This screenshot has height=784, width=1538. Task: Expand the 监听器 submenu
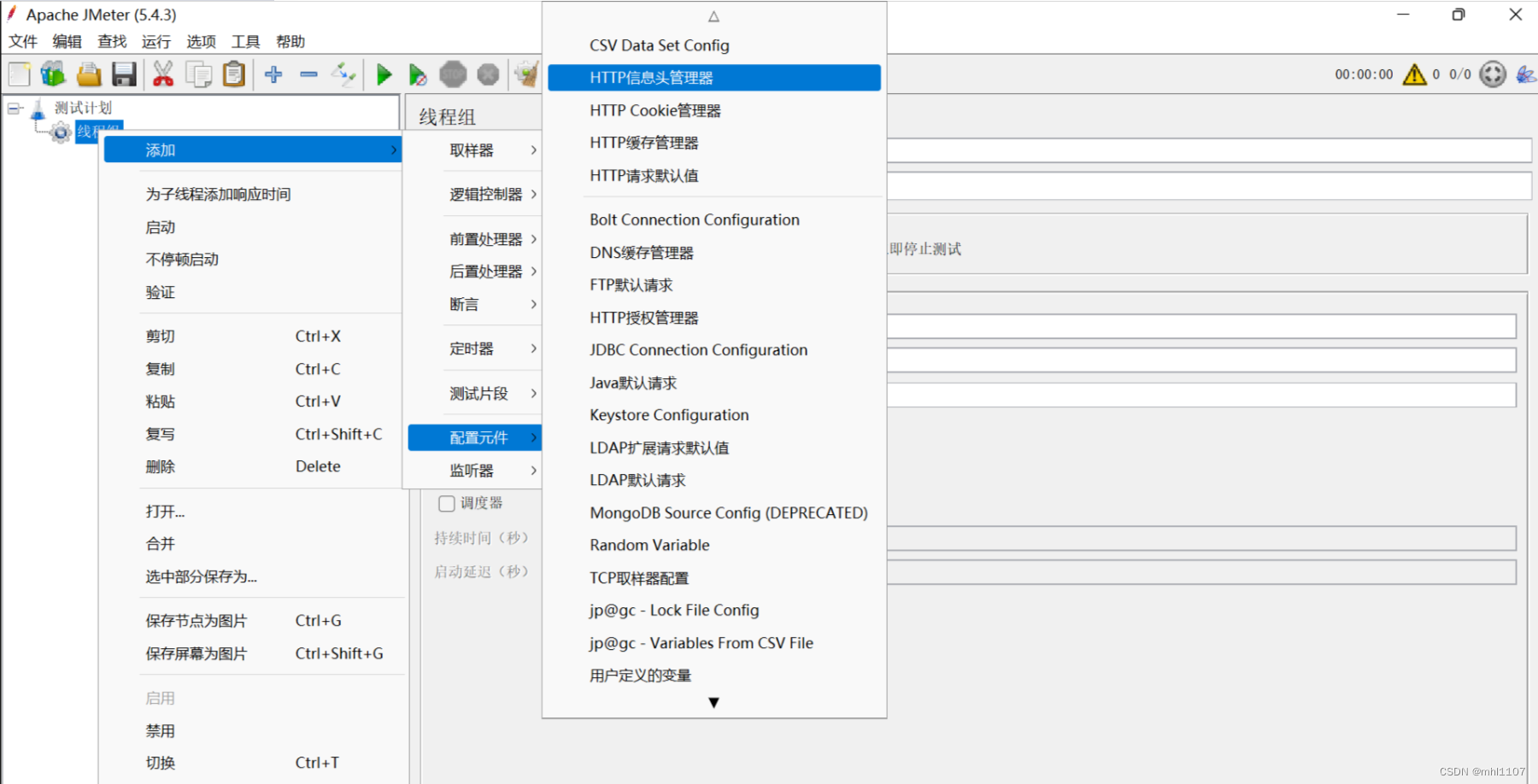pos(474,471)
